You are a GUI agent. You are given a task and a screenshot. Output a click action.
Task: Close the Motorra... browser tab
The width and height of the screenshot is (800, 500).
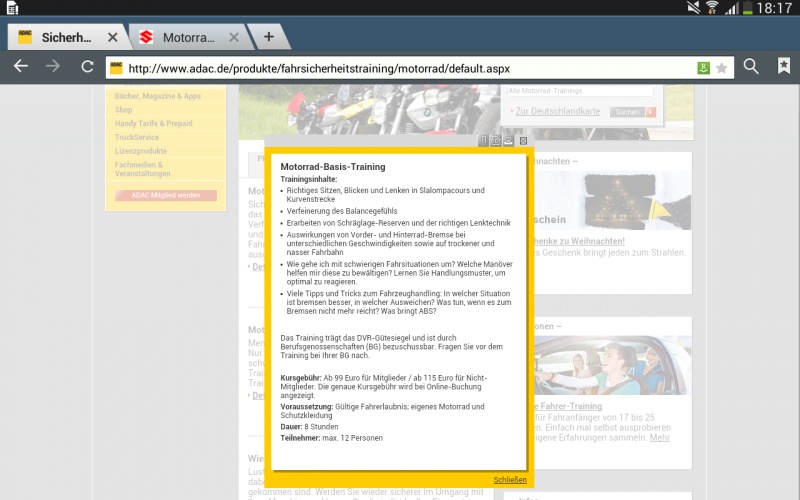coord(234,37)
